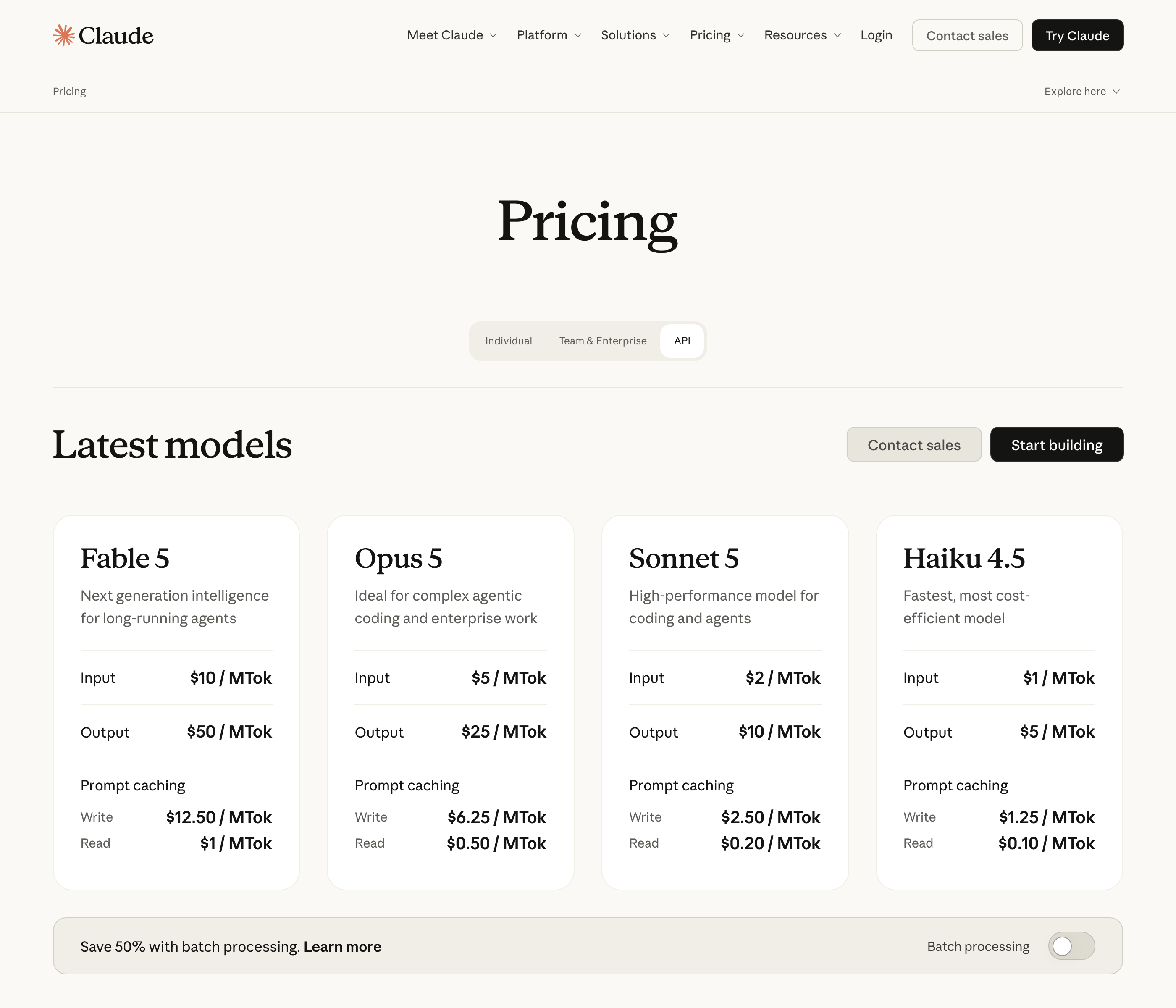Open the Explore here dropdown
1176x1008 pixels.
[x=1082, y=92]
